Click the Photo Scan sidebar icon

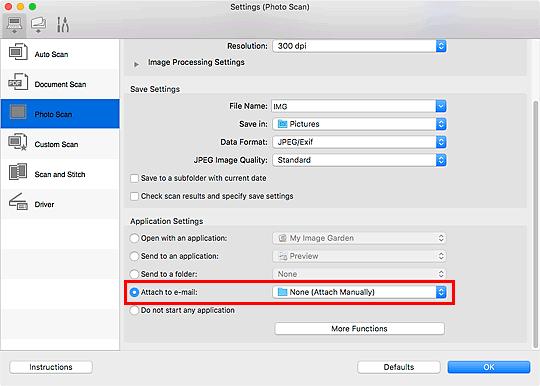(x=18, y=112)
